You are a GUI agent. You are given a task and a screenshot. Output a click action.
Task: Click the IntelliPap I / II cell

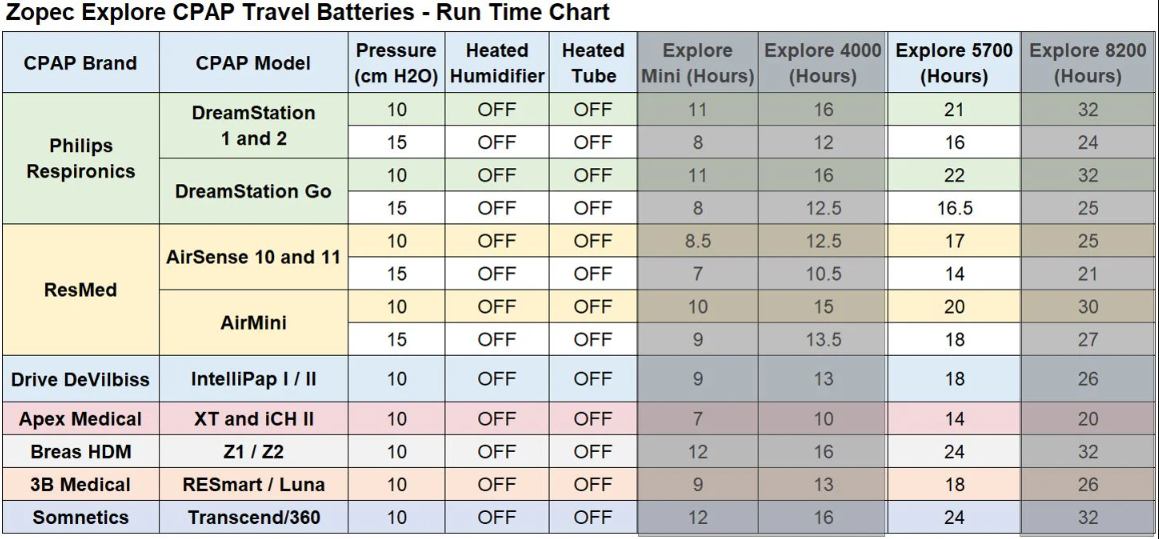(x=253, y=379)
